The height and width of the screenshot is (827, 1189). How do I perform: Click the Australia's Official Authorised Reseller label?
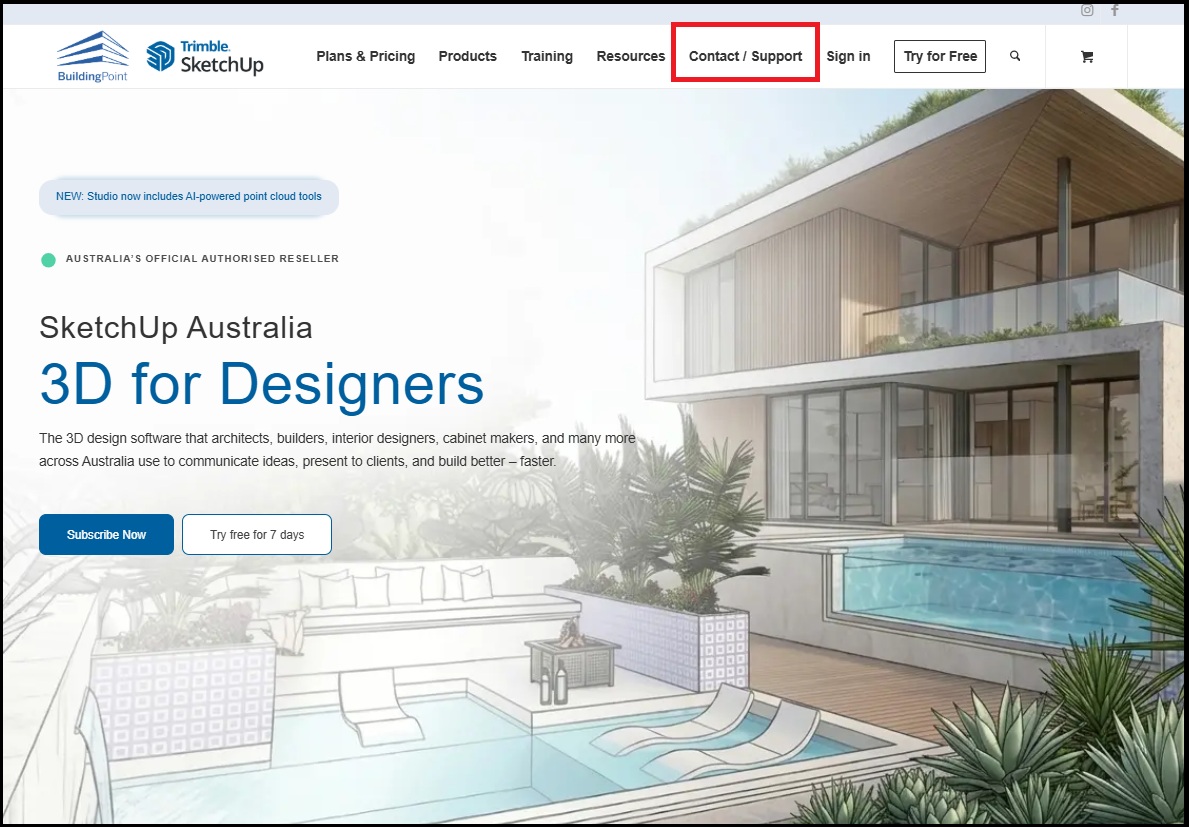202,258
